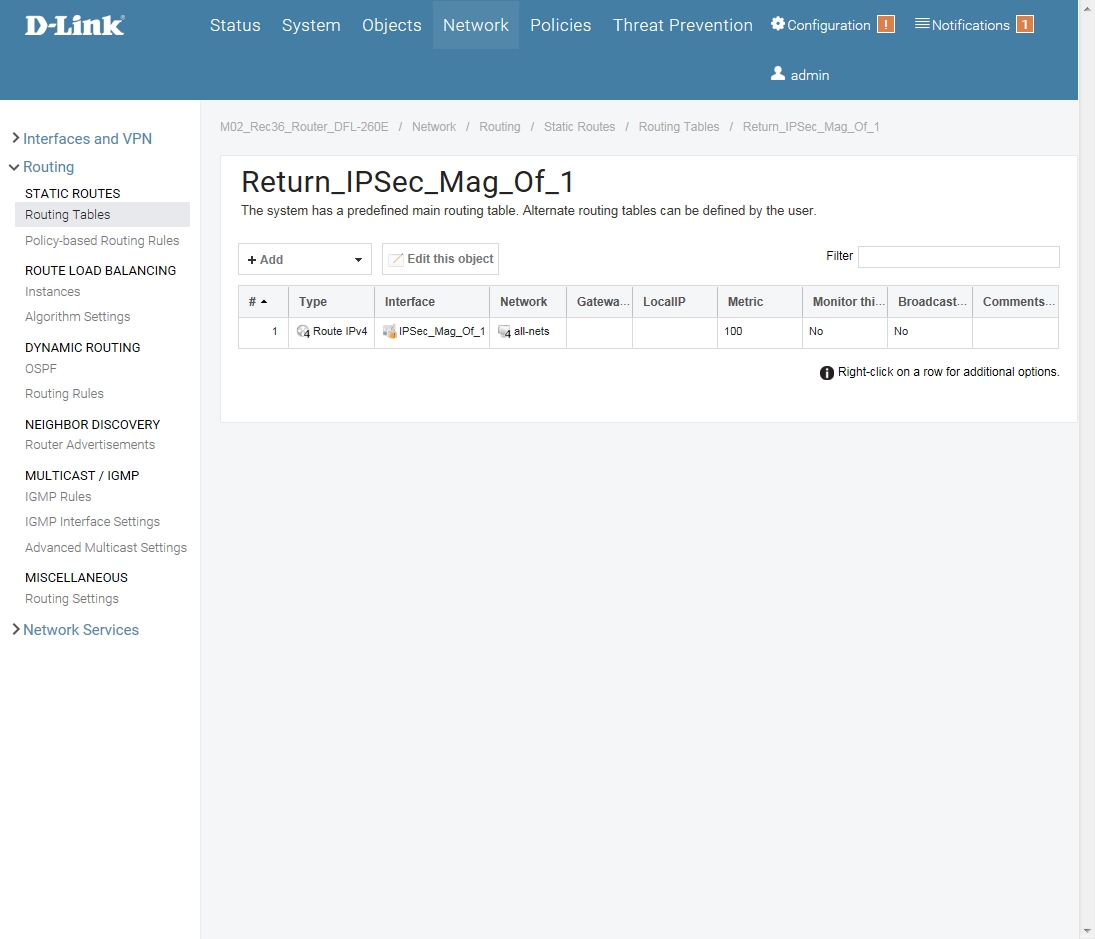Sort by Monitor this route column header
The height and width of the screenshot is (939, 1095).
point(845,302)
